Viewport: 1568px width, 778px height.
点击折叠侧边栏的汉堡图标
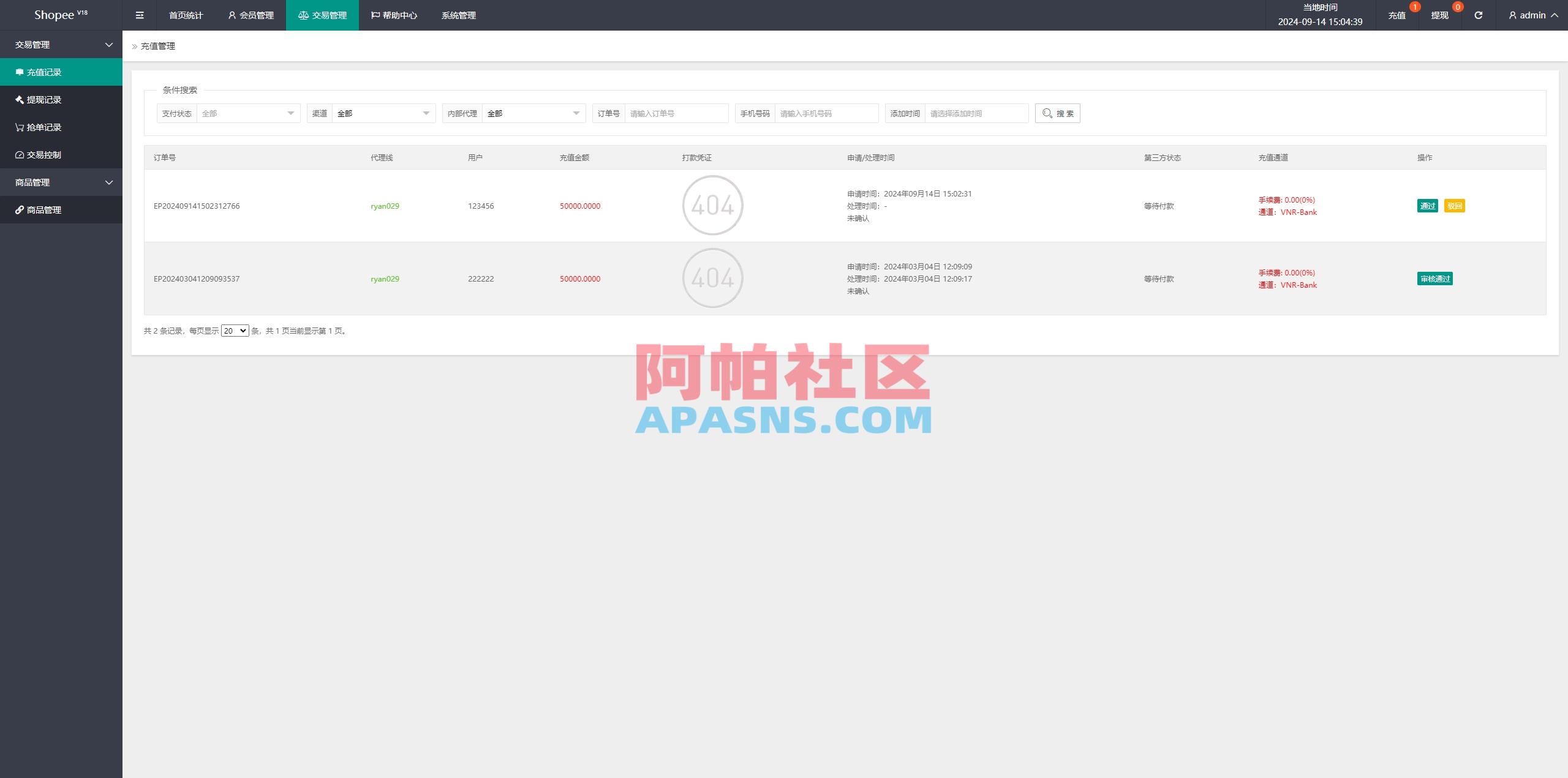pos(139,15)
